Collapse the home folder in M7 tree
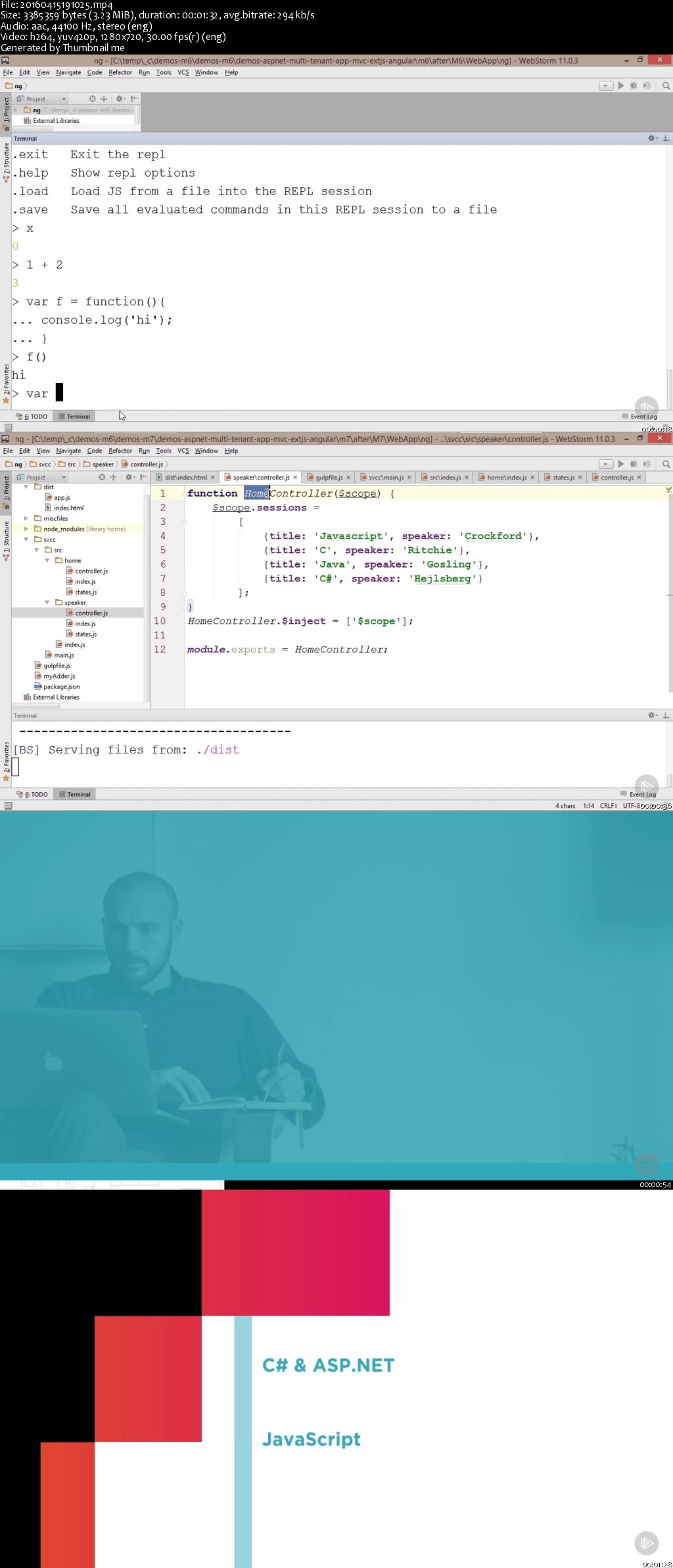673x1568 pixels. [x=47, y=560]
